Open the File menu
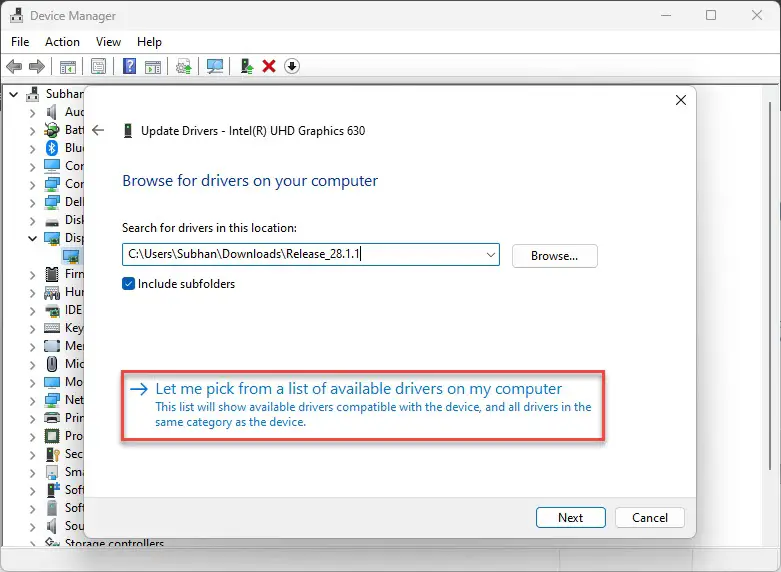The image size is (781, 572). [20, 42]
